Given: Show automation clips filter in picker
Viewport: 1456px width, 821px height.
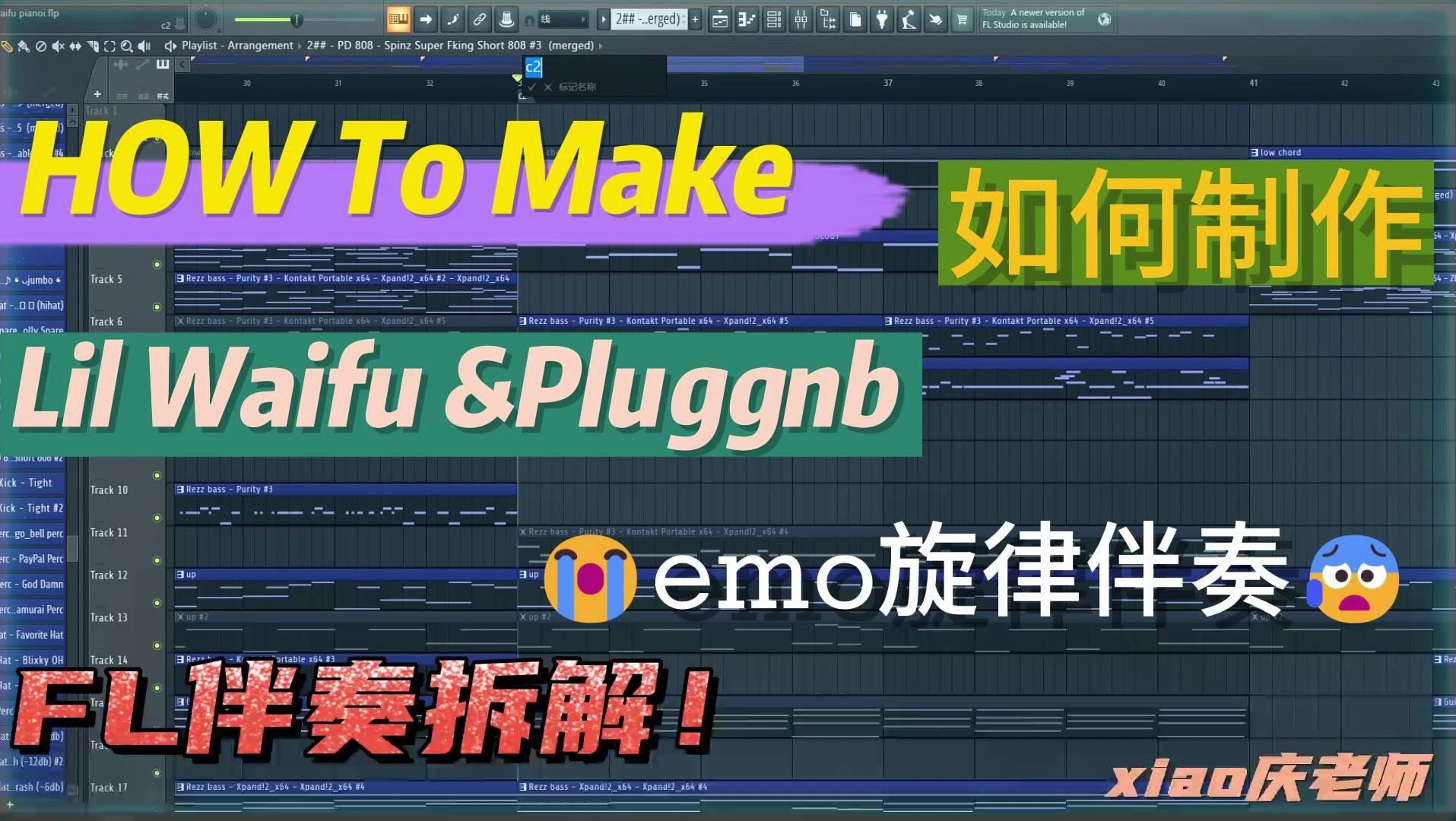Looking at the screenshot, I should (x=143, y=65).
